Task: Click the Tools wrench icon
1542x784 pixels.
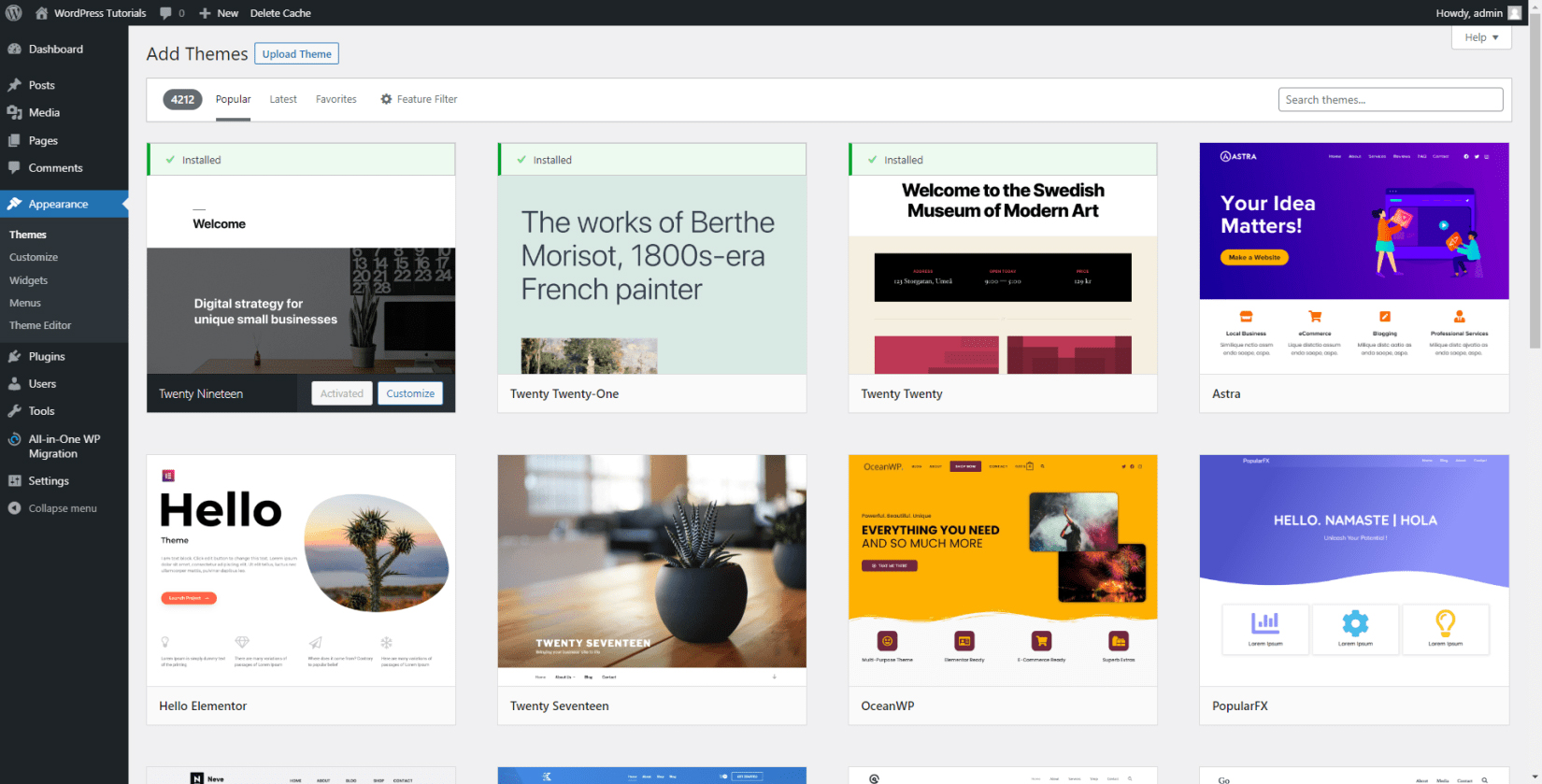Action: point(14,410)
